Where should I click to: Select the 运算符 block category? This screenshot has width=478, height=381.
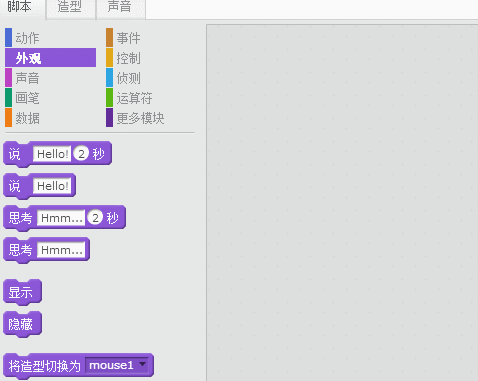(x=130, y=98)
